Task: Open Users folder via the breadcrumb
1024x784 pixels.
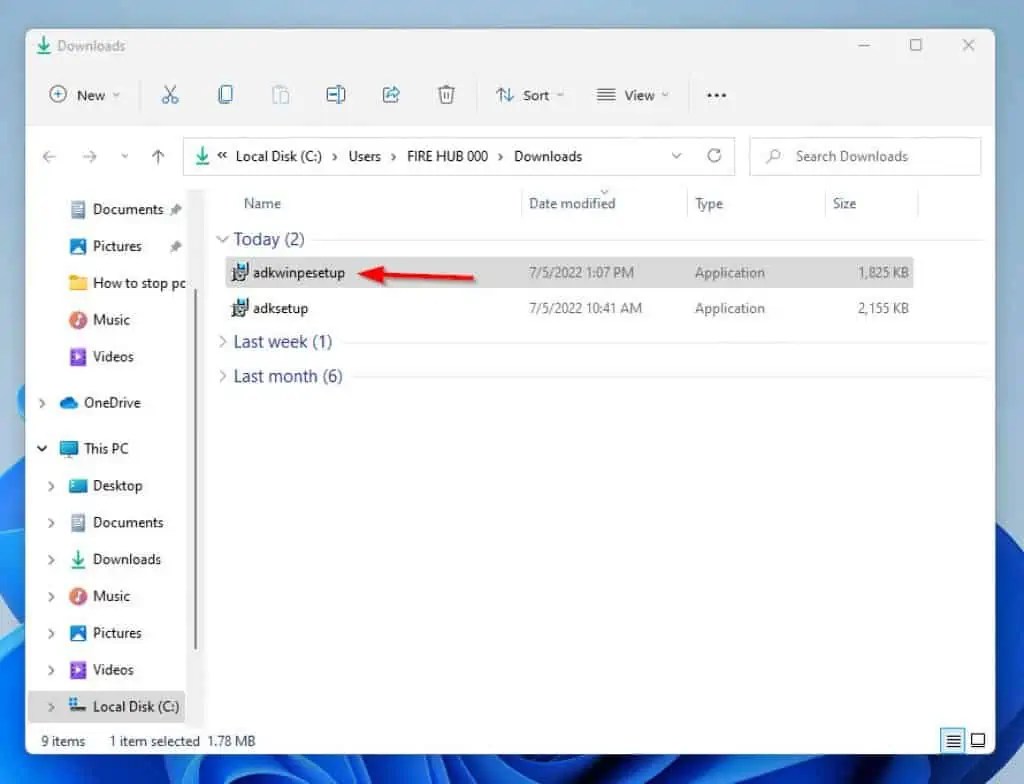Action: click(364, 156)
